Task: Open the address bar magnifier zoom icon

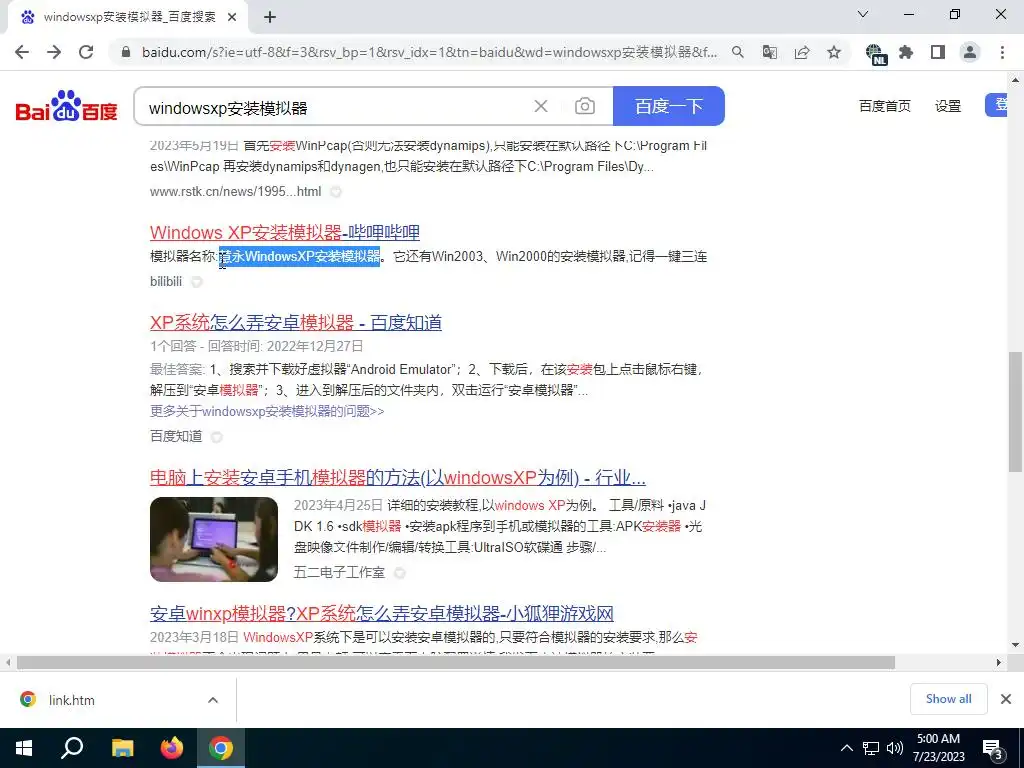Action: pos(737,52)
